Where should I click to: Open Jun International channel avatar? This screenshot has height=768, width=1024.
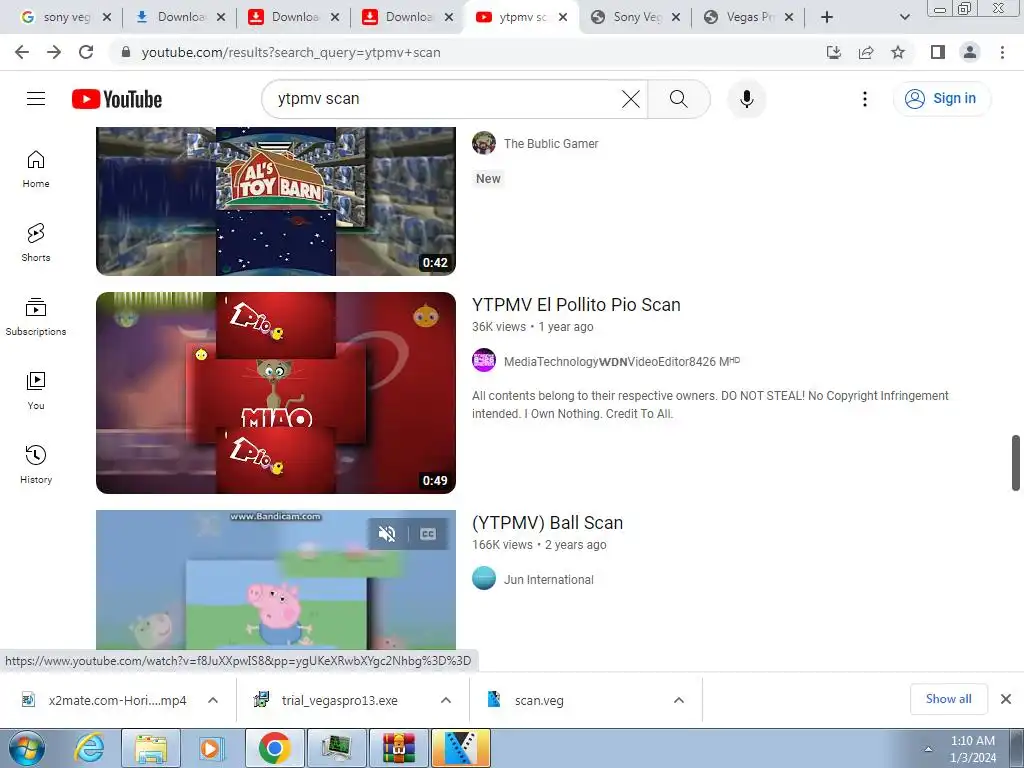(484, 579)
